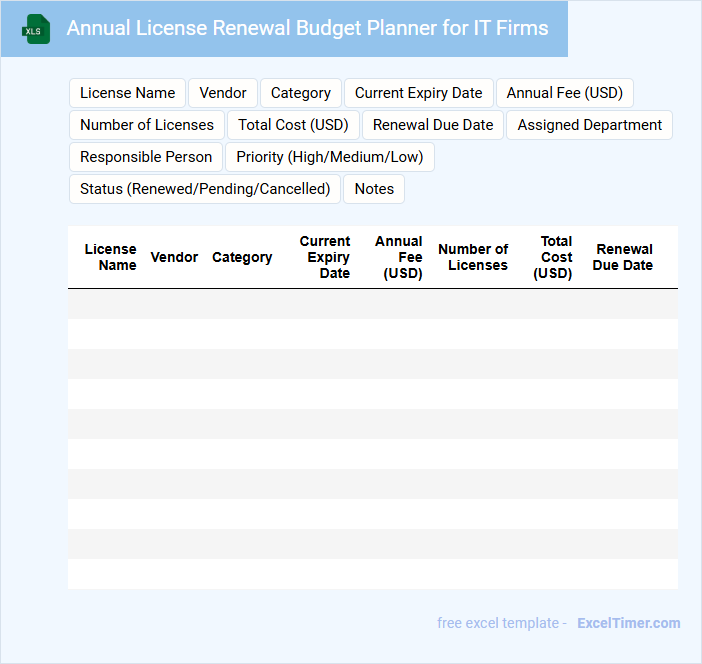Screen dimensions: 702x664
Task: Click the Notes tag chip
Action: pyautogui.click(x=374, y=189)
